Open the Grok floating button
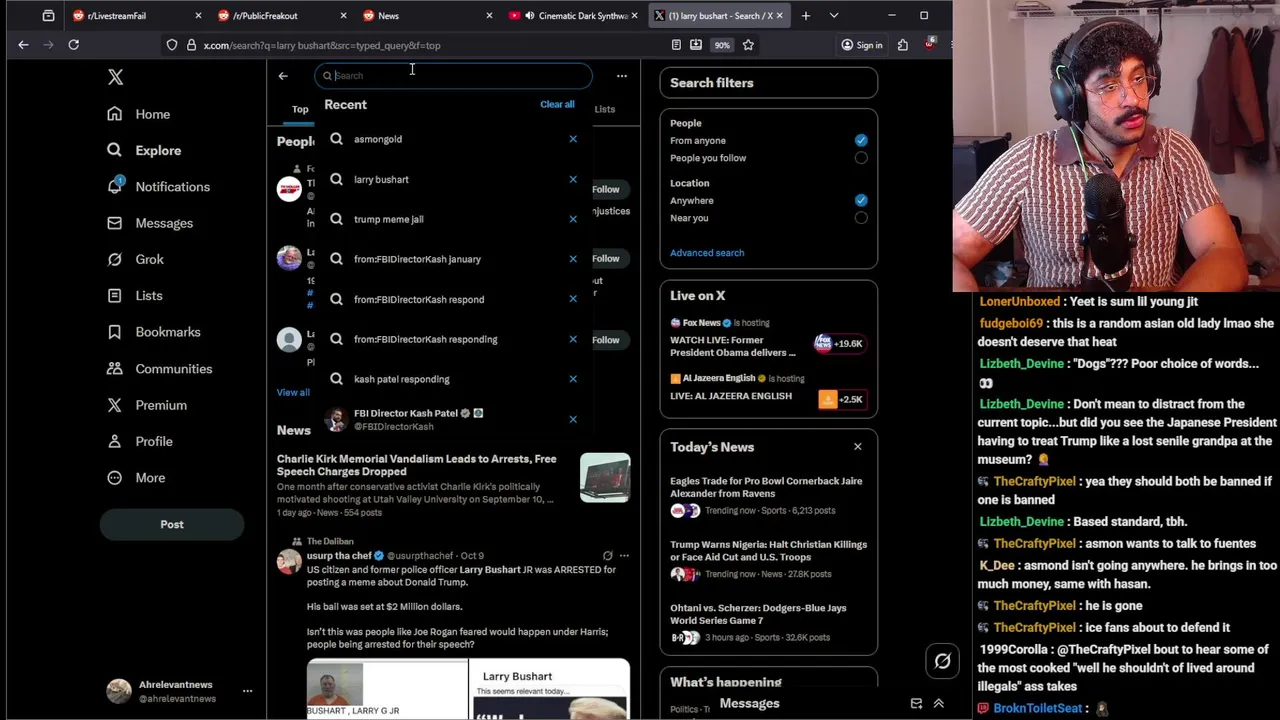This screenshot has height=720, width=1280. click(x=942, y=661)
